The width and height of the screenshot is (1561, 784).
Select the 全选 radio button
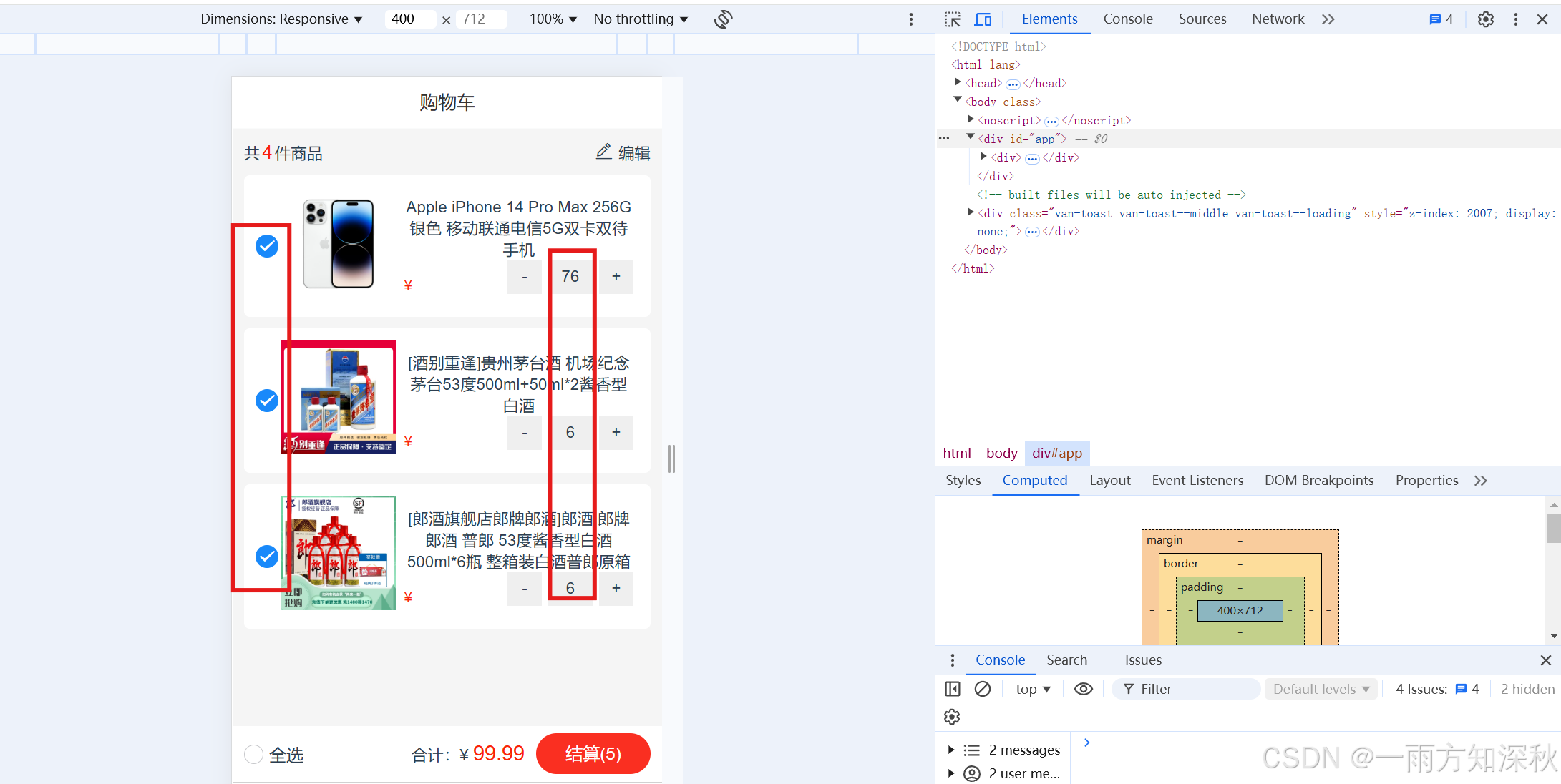coord(254,755)
